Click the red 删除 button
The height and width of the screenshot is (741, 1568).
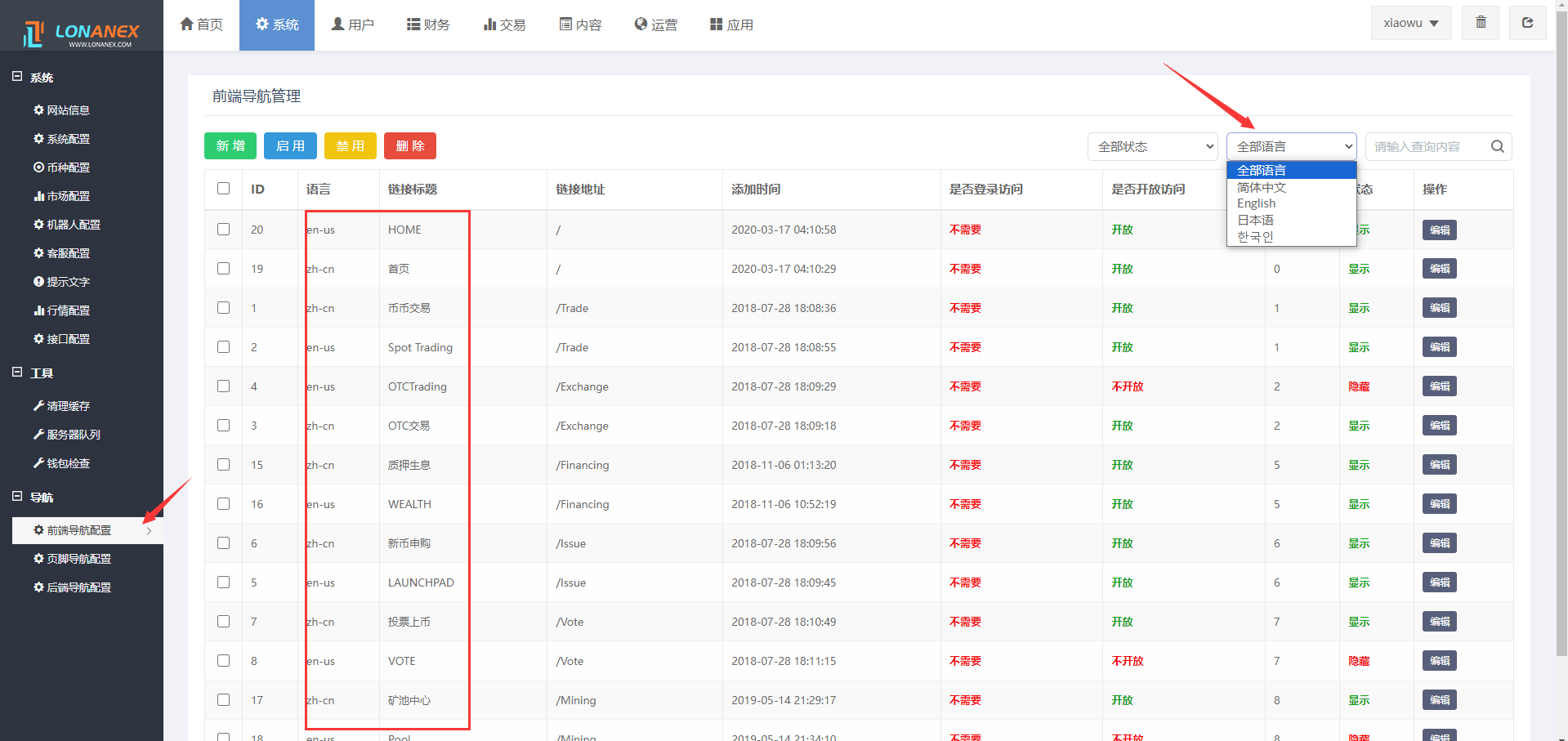[x=410, y=146]
